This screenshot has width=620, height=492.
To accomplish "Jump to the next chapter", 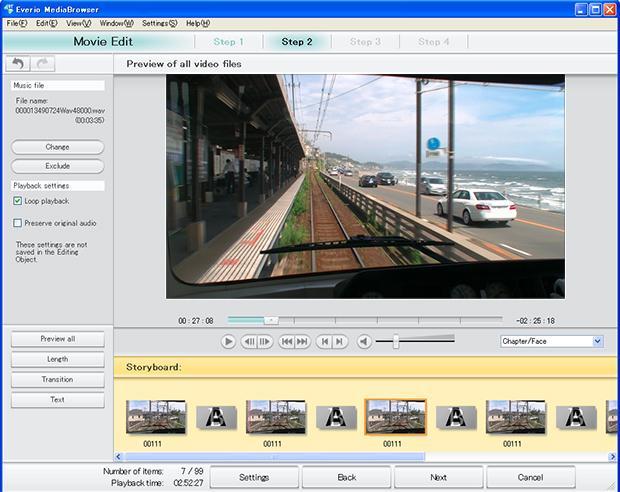I will coord(340,342).
